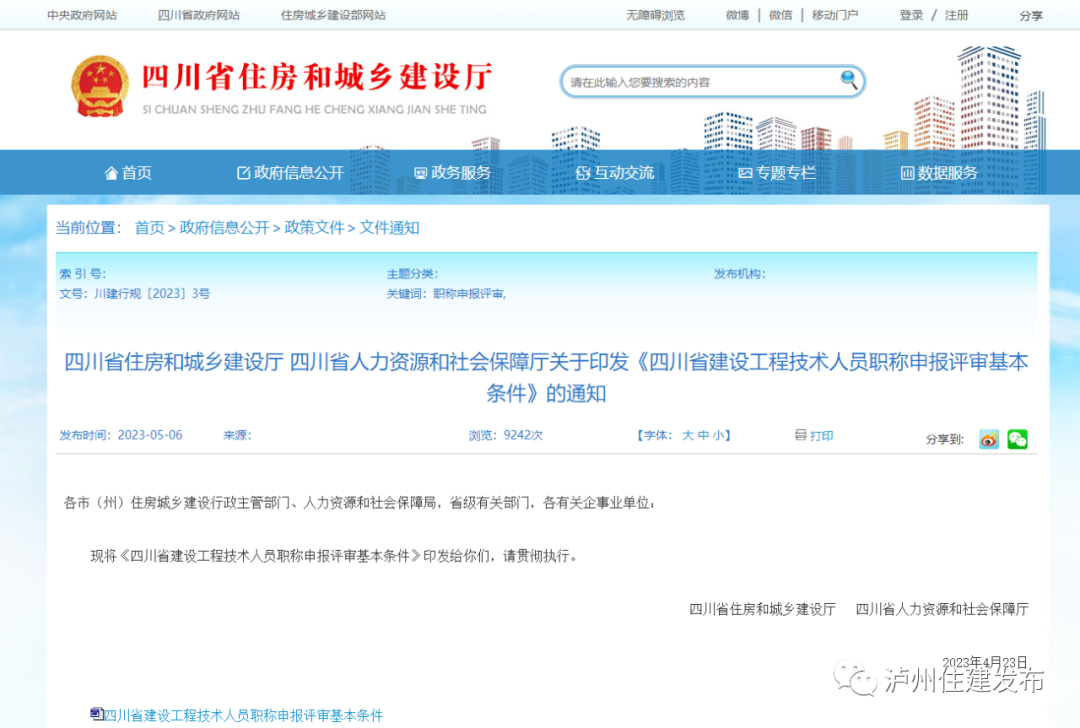Select the 首页 navigation tab
This screenshot has height=728, width=1080.
point(137,172)
